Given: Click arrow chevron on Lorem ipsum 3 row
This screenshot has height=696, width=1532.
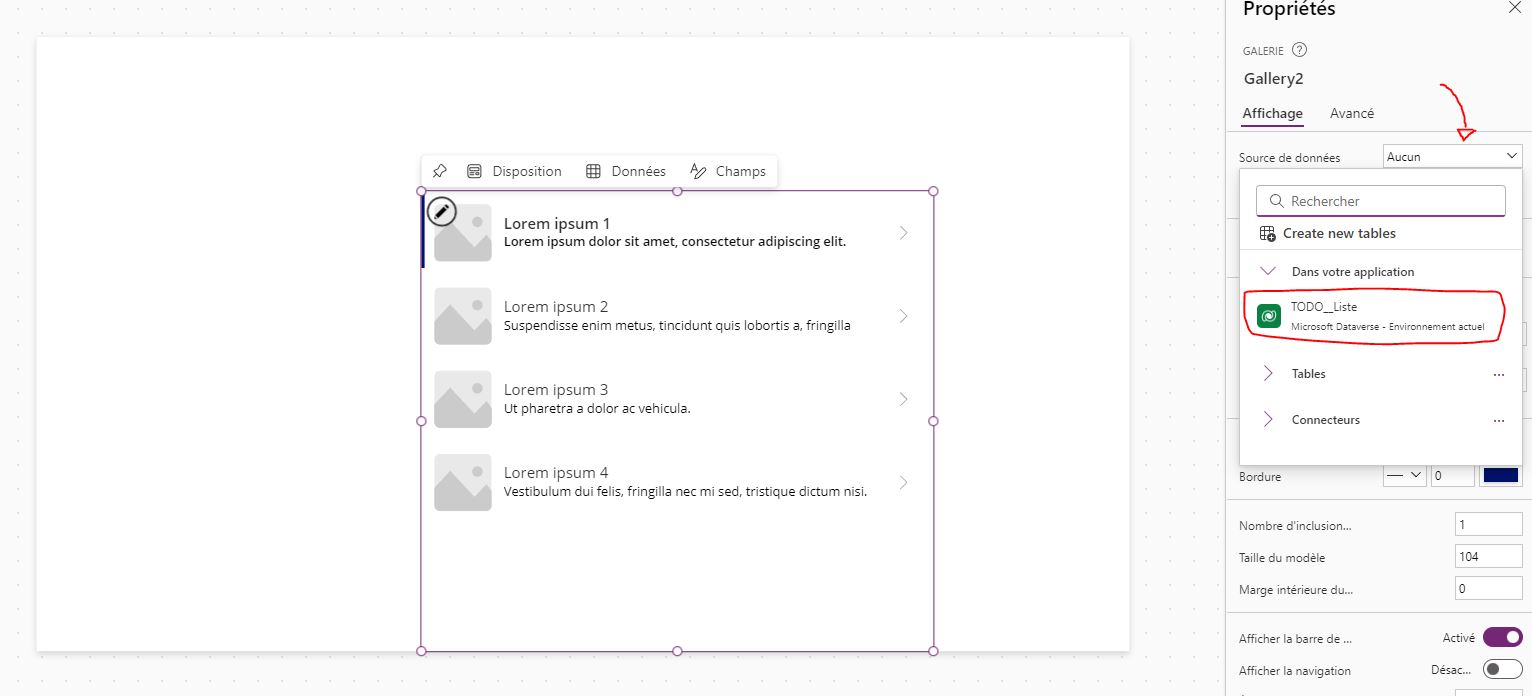Looking at the screenshot, I should pyautogui.click(x=903, y=399).
